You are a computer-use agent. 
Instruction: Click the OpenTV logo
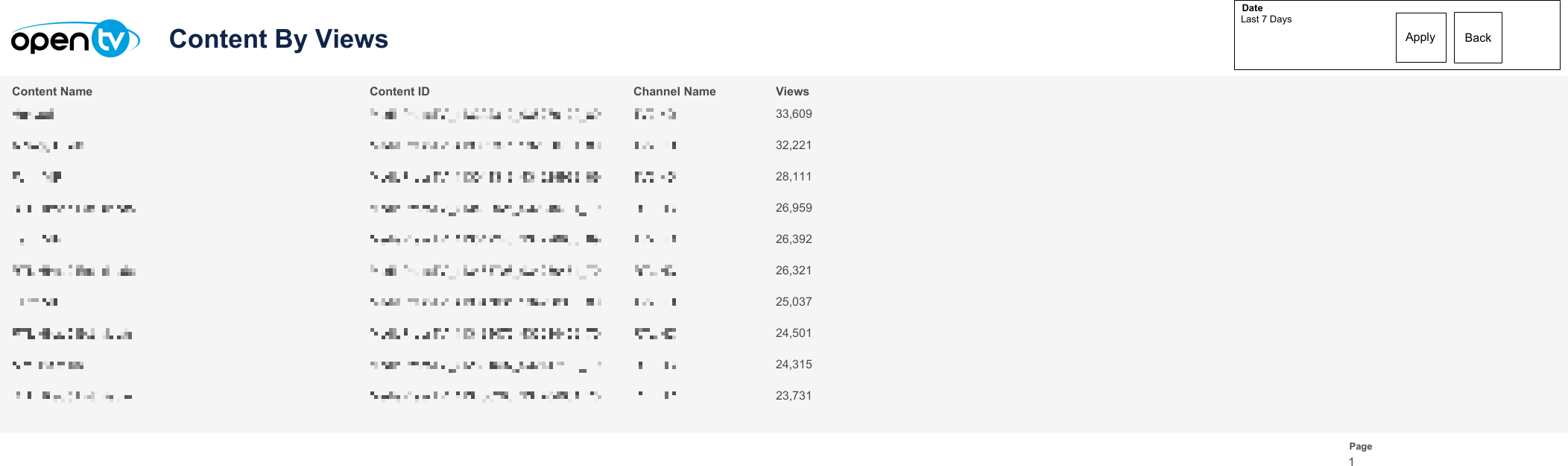coord(75,39)
